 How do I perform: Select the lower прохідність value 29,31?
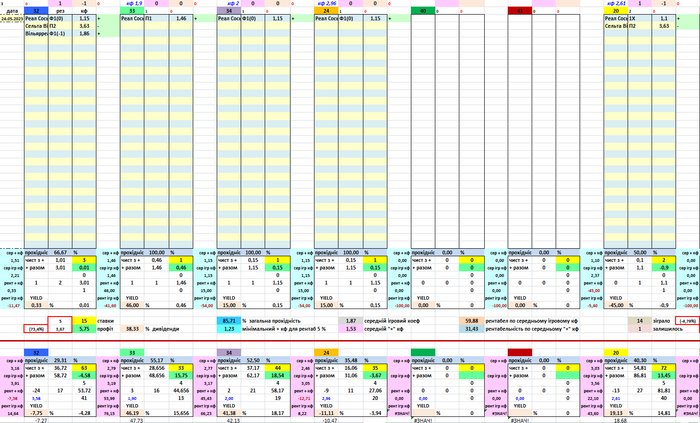(x=60, y=361)
